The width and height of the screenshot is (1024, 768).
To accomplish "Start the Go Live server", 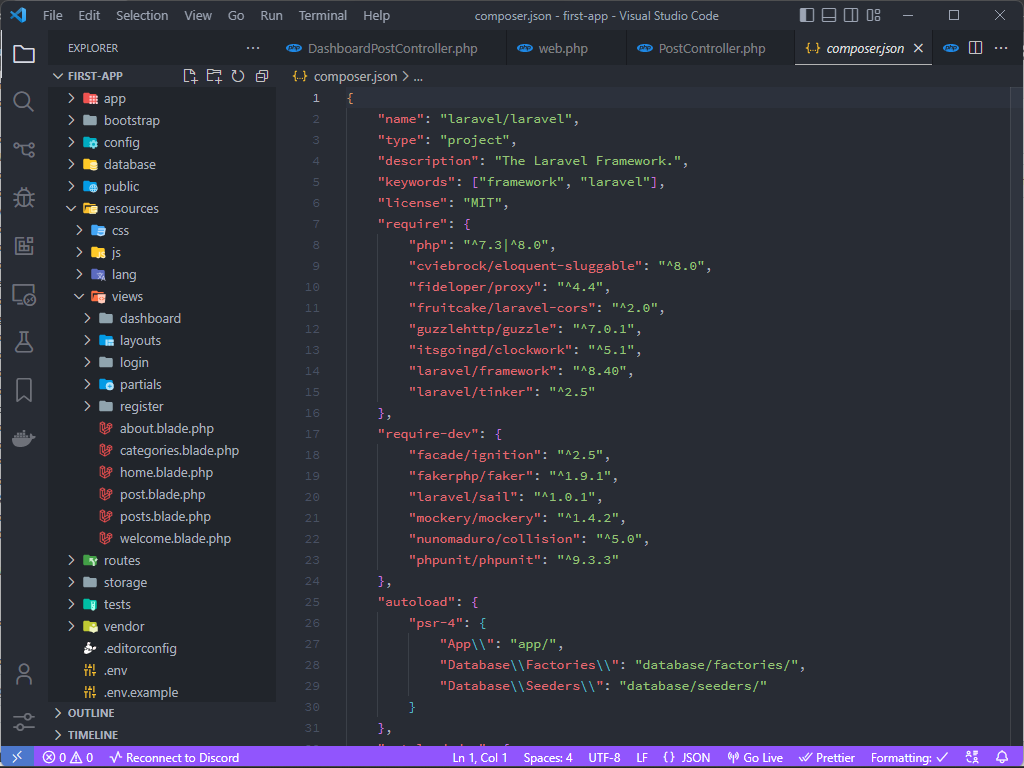I will click(x=755, y=757).
